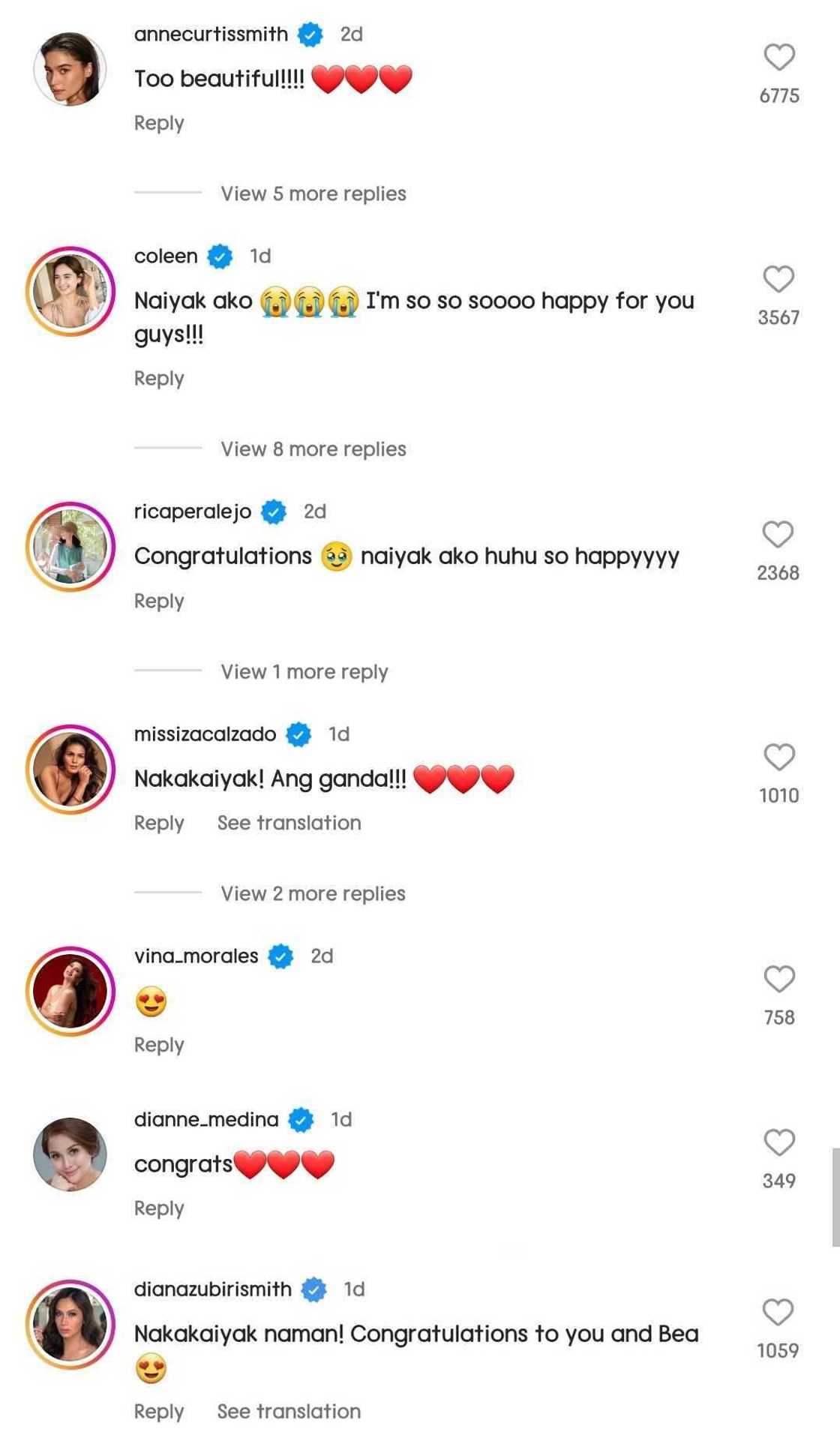Heart dianne_medina's congrats comment
Screen dimensions: 840x1456
779,1142
